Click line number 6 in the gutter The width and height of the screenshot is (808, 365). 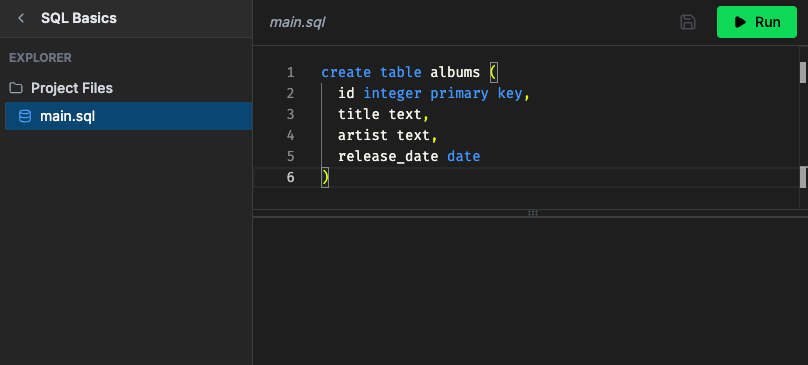291,177
